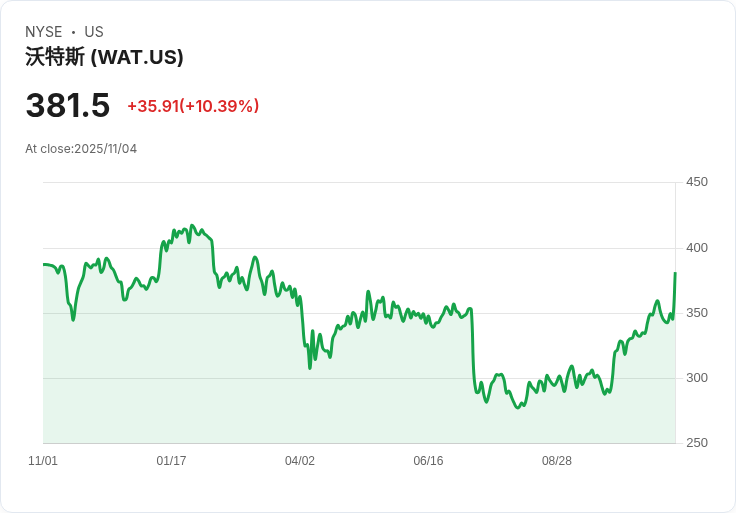The height and width of the screenshot is (513, 736).
Task: Select the 04/02 date on x-axis
Action: (x=300, y=461)
